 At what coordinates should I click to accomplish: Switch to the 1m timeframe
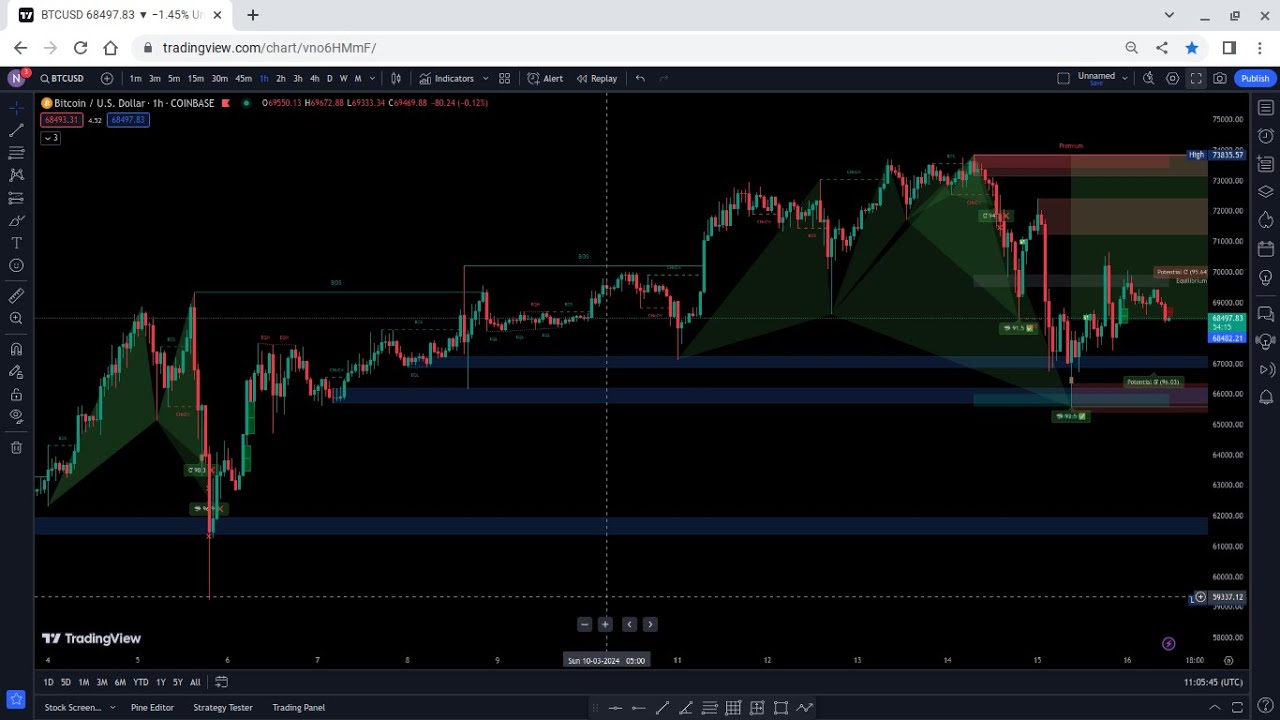(135, 78)
